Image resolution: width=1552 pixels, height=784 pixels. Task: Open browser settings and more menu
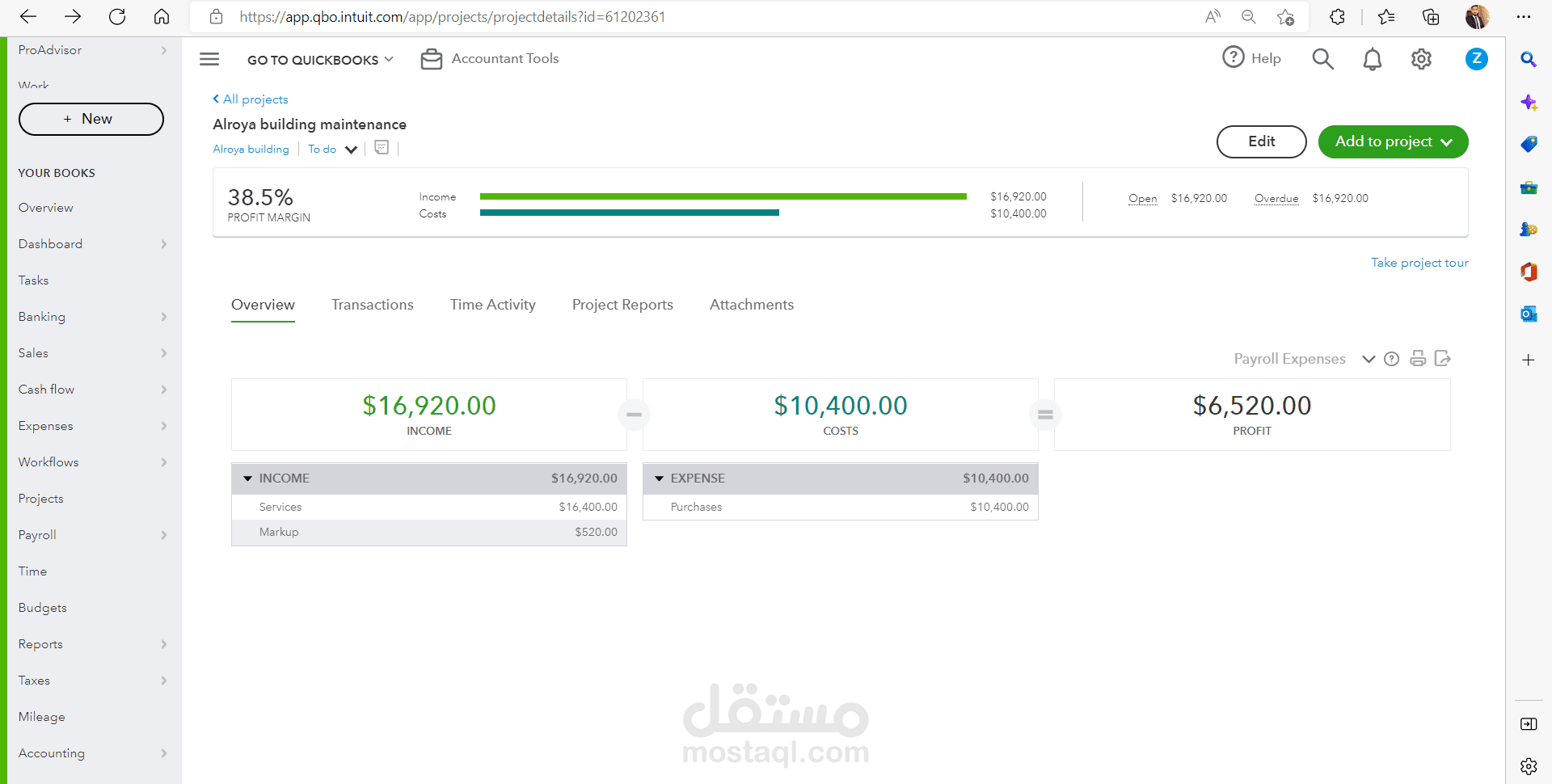[1524, 16]
